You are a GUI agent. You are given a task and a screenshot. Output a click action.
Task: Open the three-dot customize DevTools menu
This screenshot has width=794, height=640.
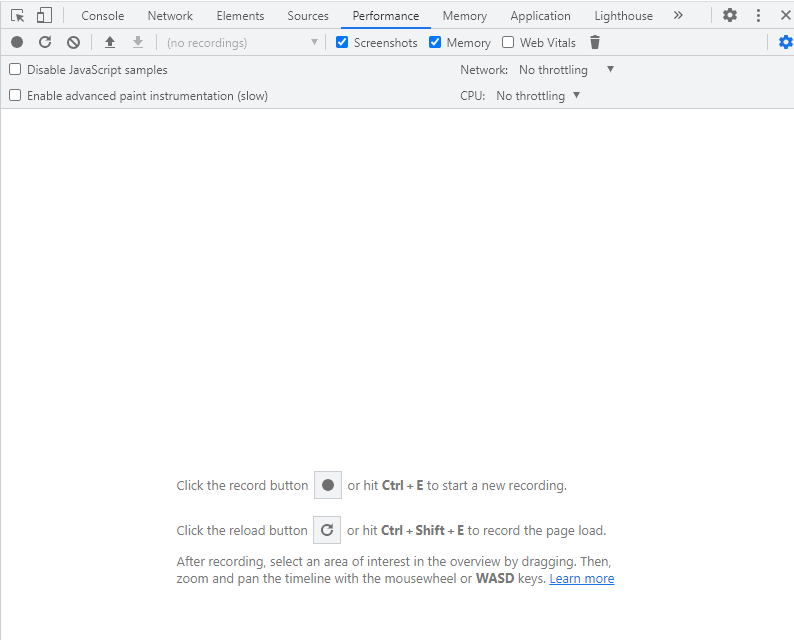click(x=758, y=15)
